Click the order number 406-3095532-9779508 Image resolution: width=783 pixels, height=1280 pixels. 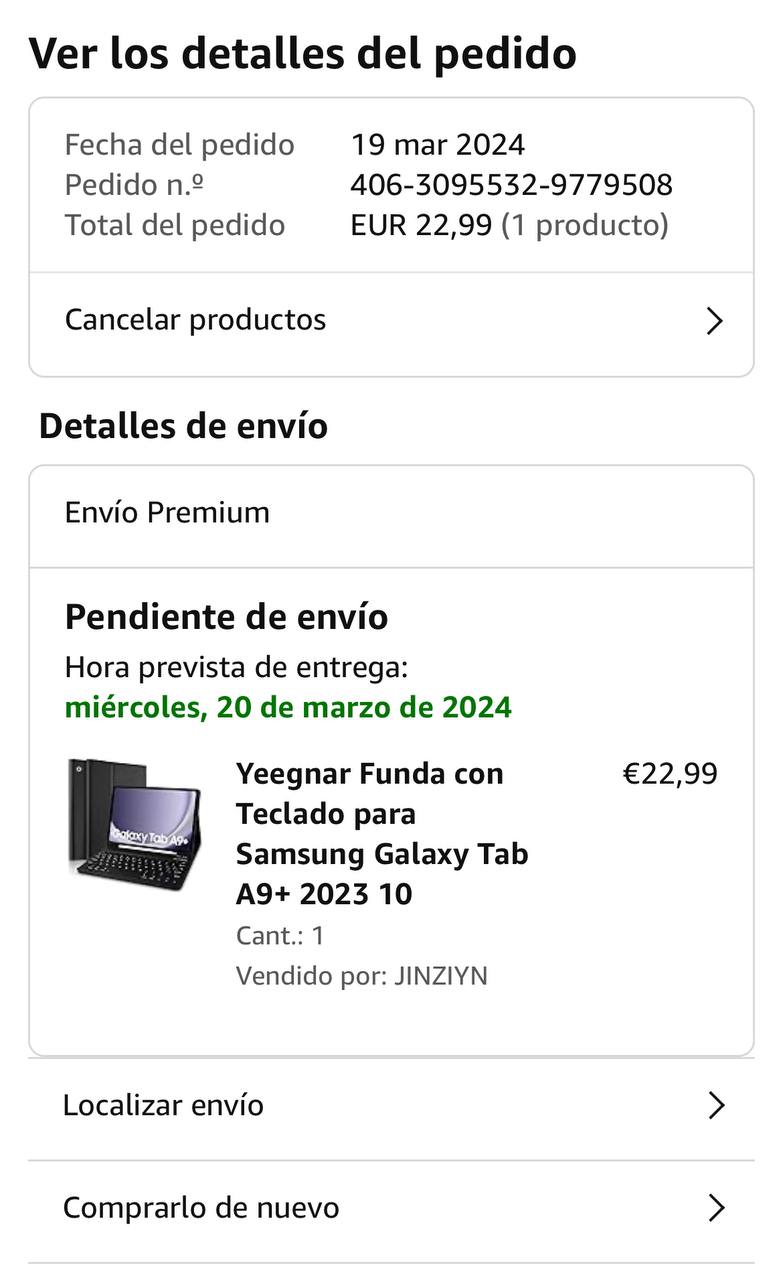[511, 185]
